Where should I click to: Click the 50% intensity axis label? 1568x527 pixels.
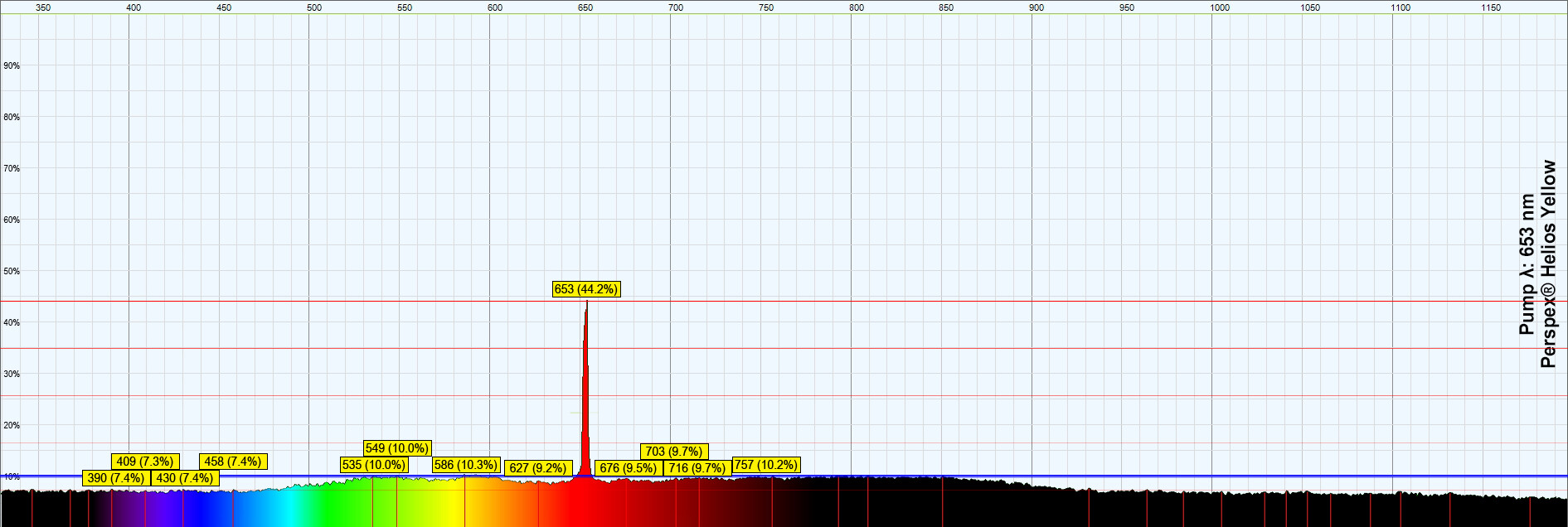coord(12,271)
